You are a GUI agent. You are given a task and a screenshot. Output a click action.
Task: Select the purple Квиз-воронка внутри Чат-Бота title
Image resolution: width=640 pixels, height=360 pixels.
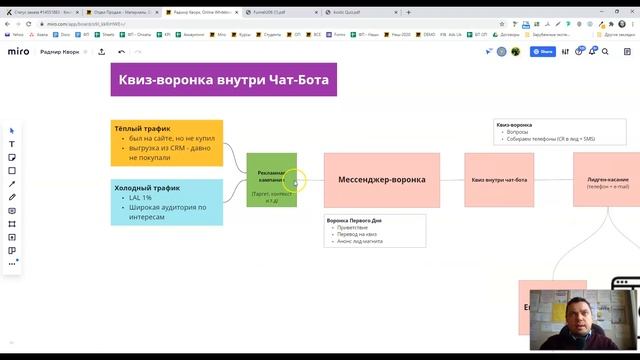pyautogui.click(x=224, y=80)
